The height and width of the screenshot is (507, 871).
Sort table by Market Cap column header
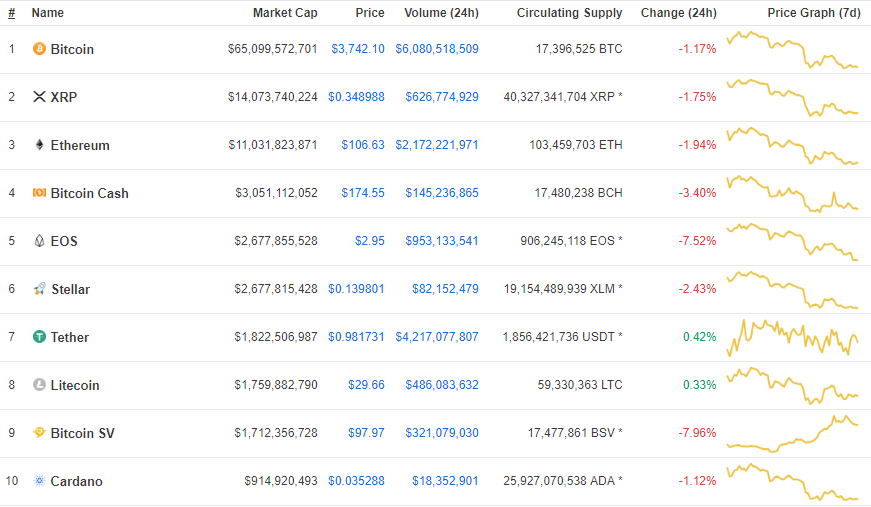pos(285,13)
